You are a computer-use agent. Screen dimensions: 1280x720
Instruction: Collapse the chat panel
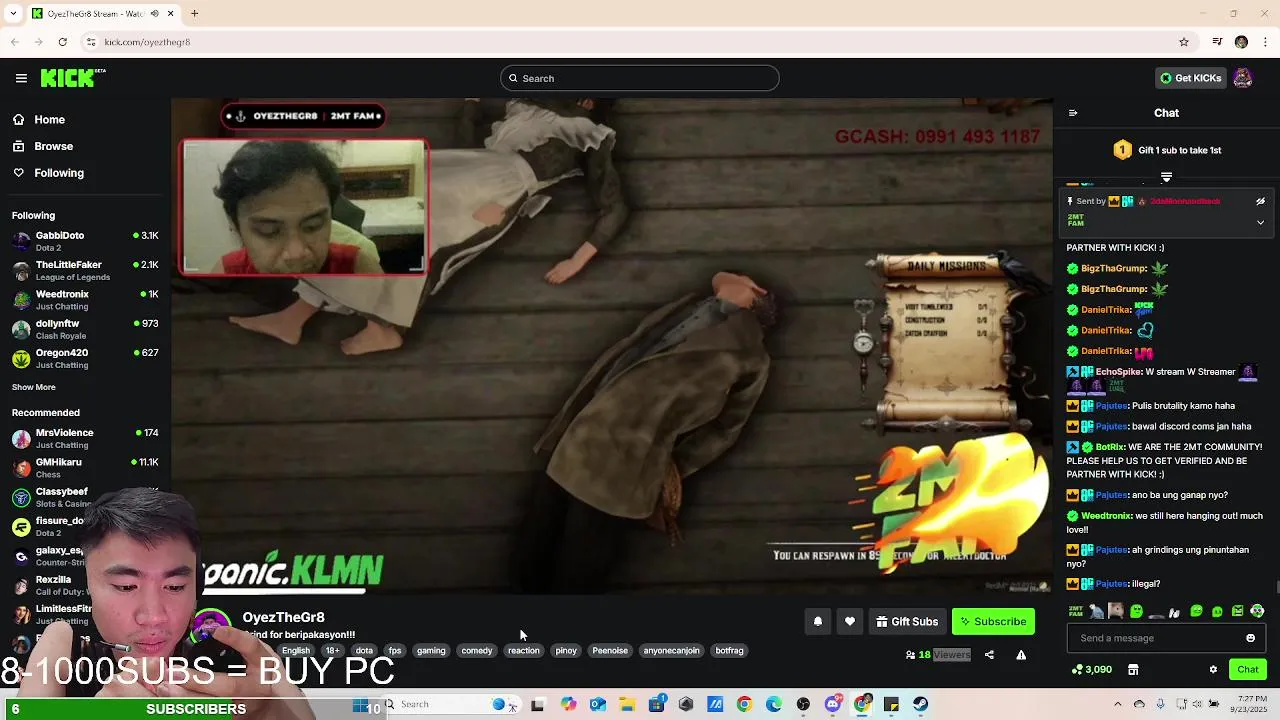[x=1073, y=113]
